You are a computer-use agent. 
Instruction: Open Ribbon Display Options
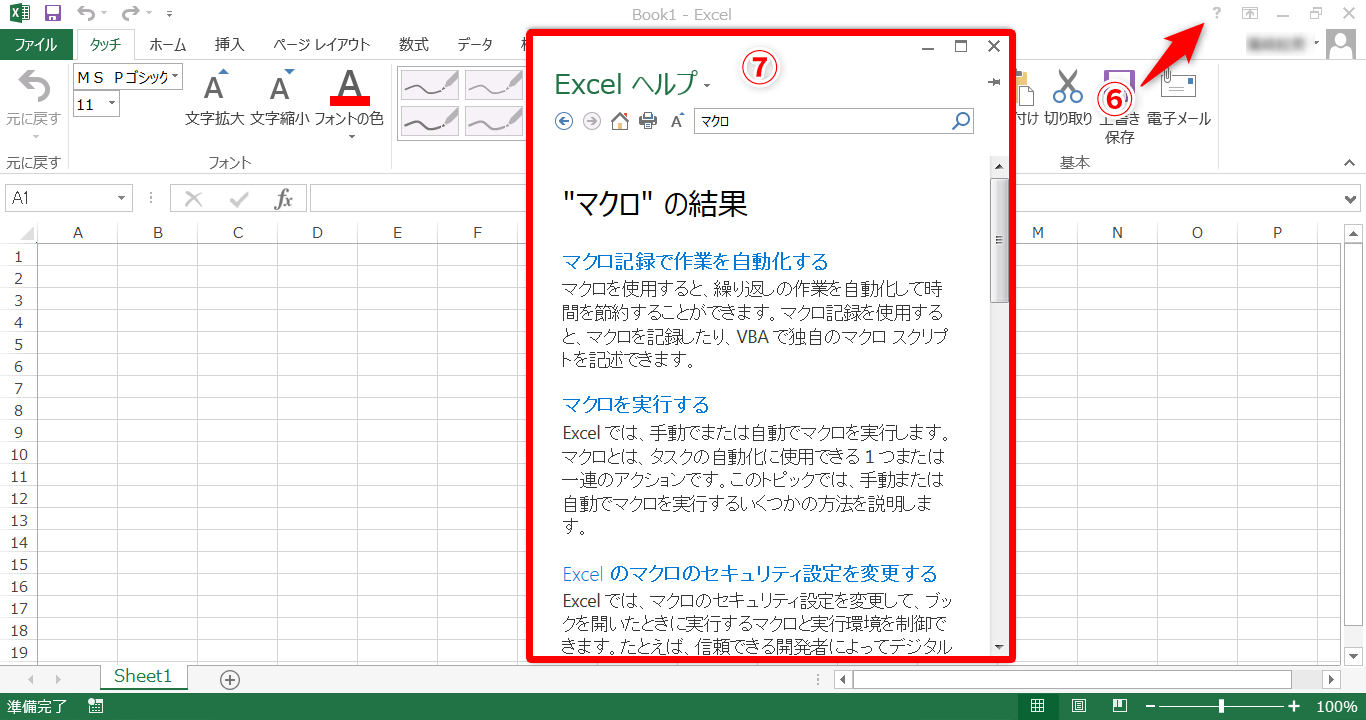(x=1250, y=14)
